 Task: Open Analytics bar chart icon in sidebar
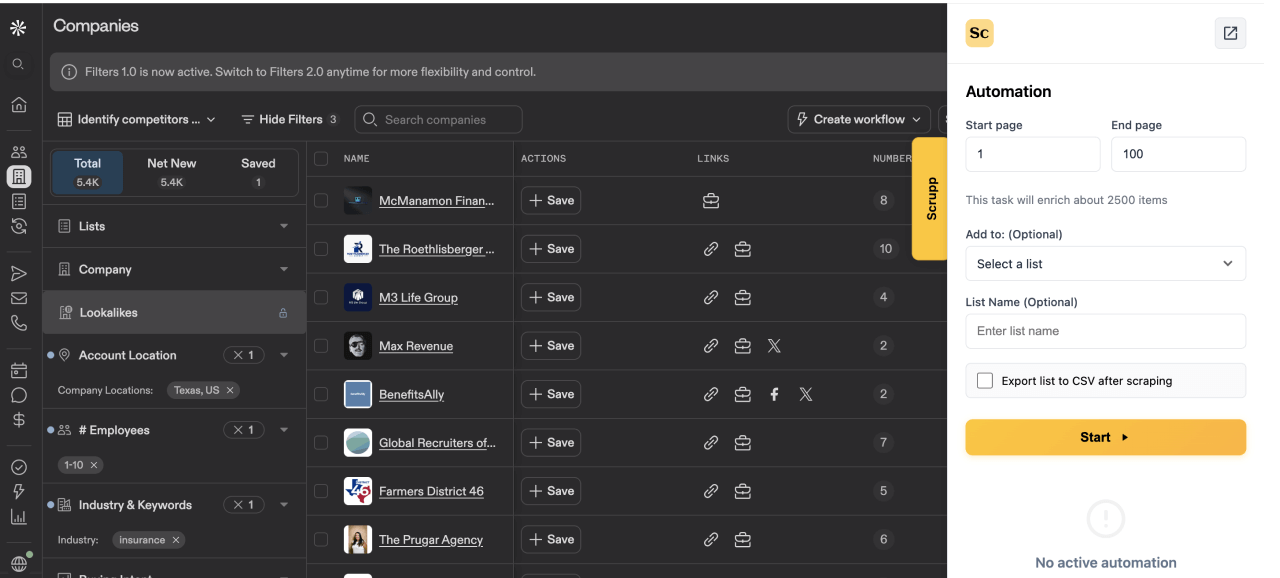[x=18, y=517]
